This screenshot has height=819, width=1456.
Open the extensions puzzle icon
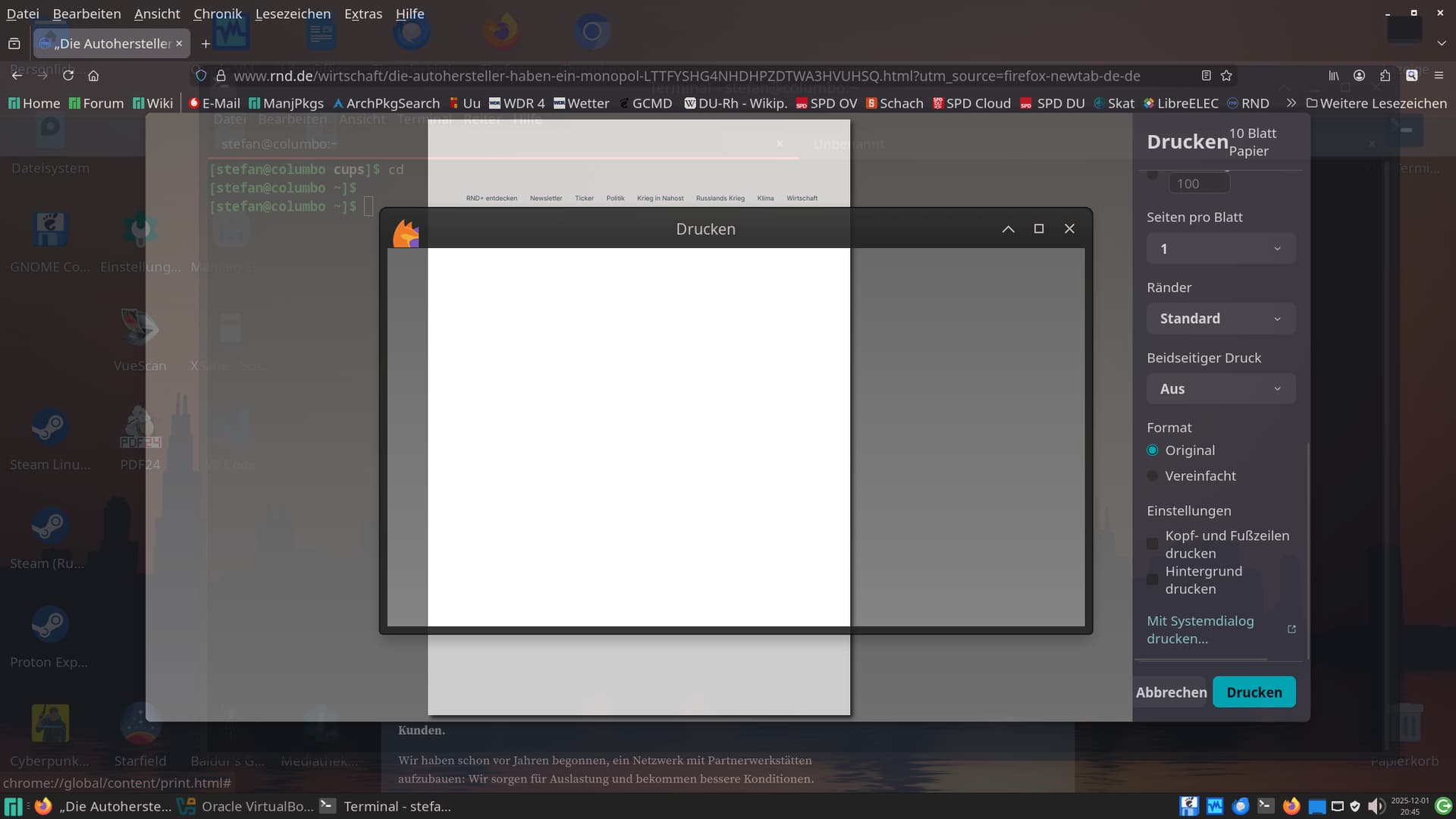coord(1385,76)
